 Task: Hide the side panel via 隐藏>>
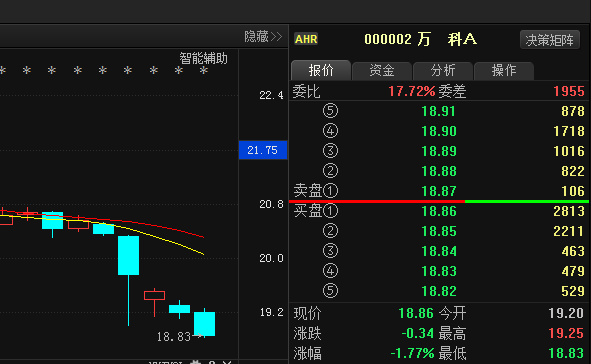point(263,37)
